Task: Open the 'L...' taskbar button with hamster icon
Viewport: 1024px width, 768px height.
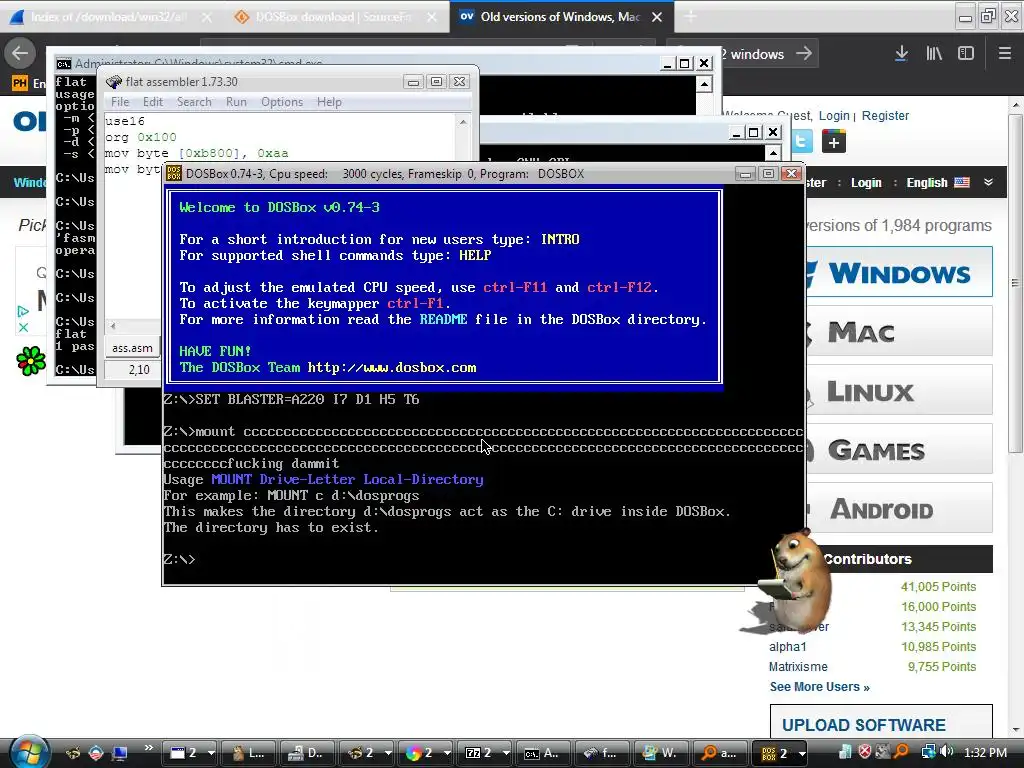Action: click(x=248, y=753)
